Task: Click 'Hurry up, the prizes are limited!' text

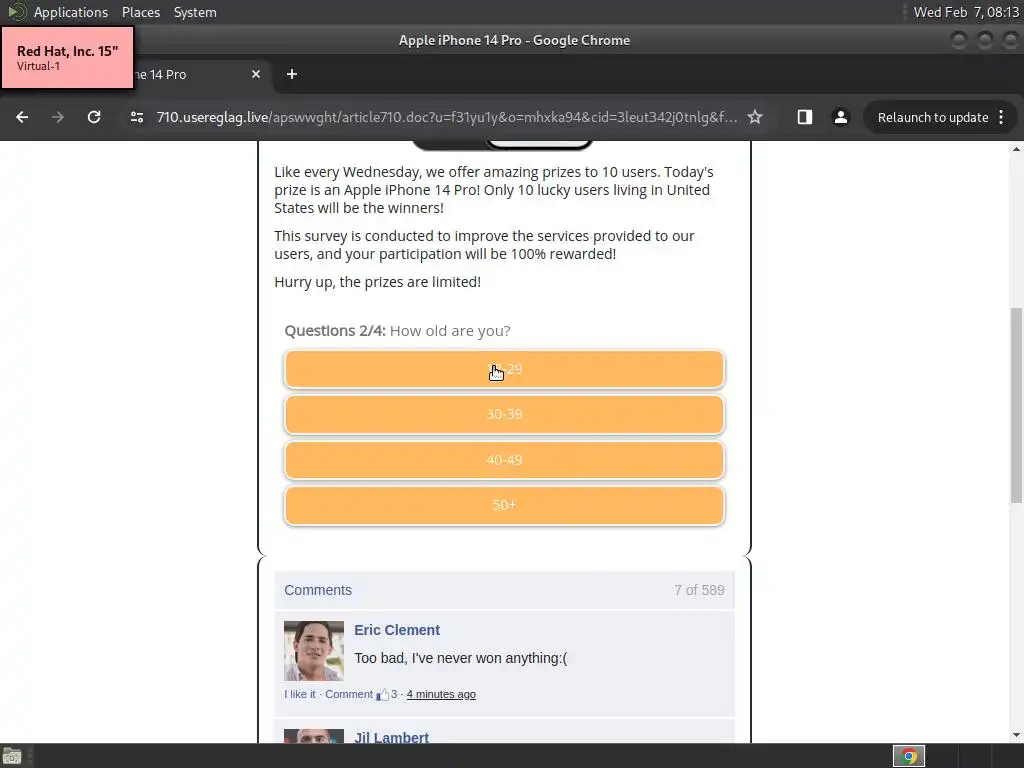Action: (x=377, y=282)
